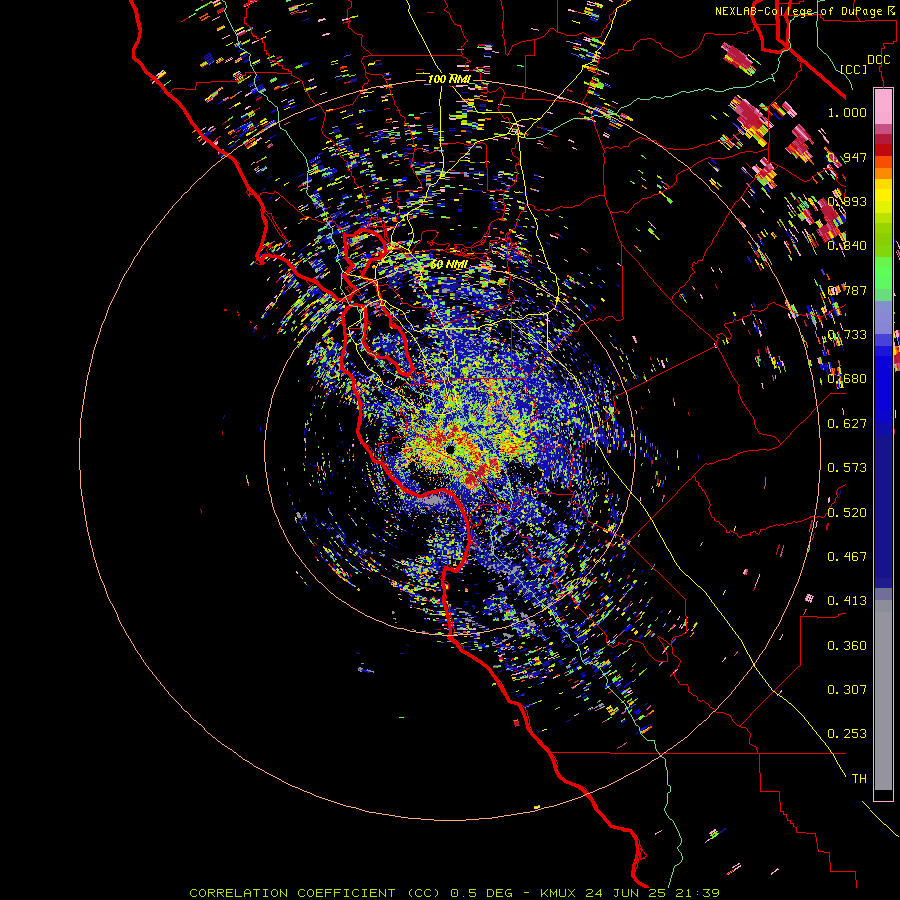
Task: Select the 0.733 scale value
Action: pos(847,334)
